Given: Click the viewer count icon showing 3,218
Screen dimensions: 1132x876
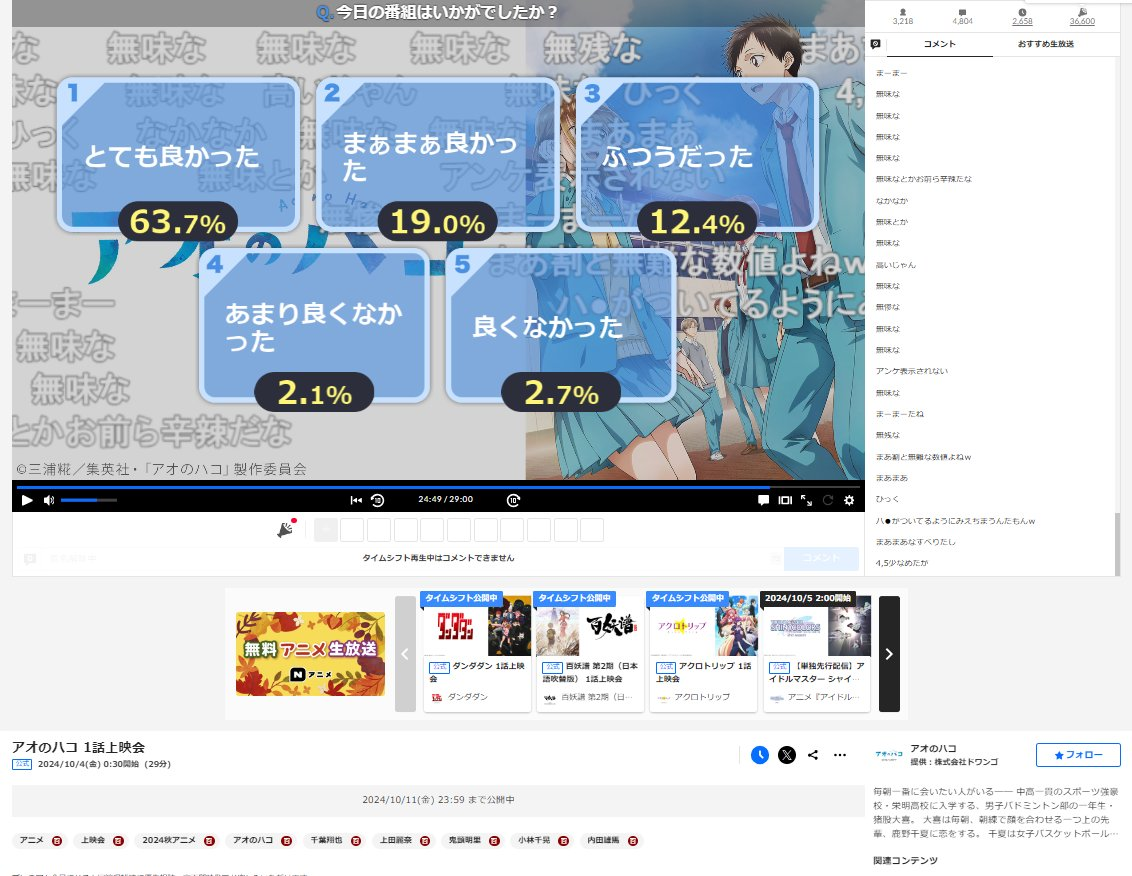Looking at the screenshot, I should [902, 12].
